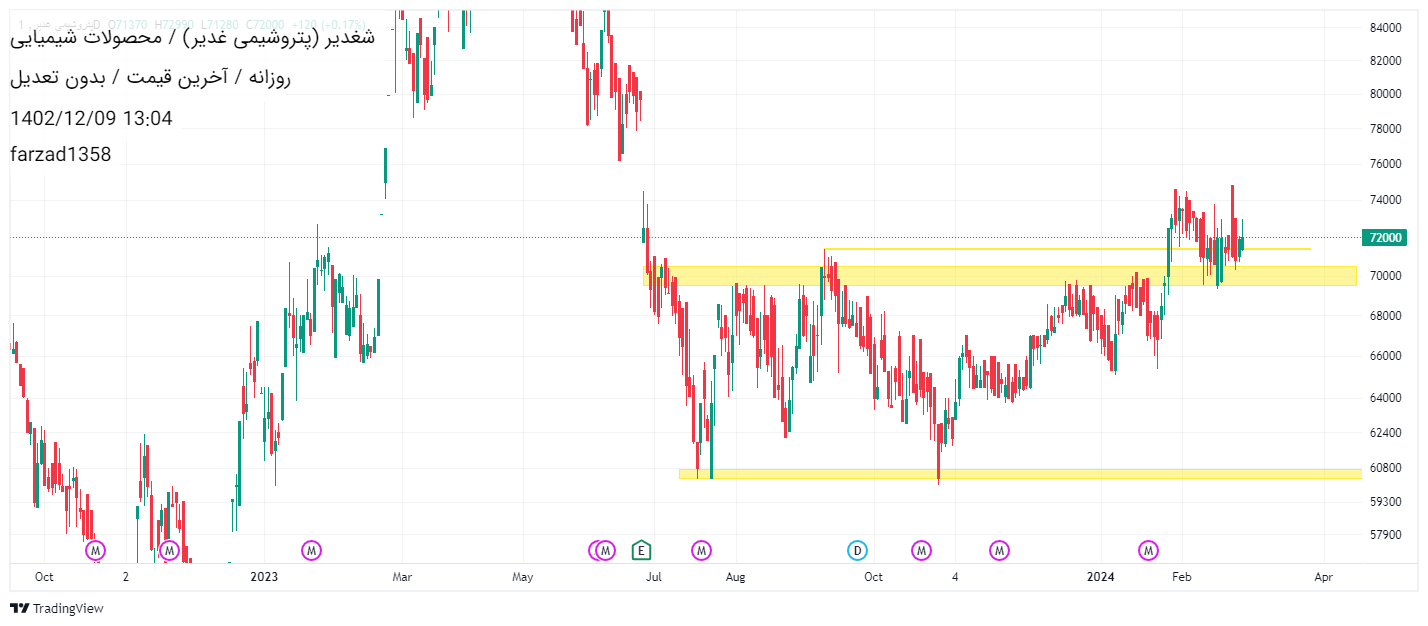This screenshot has width=1428, height=626.
Task: Click the 'Feb' time axis label
Action: click(1182, 577)
